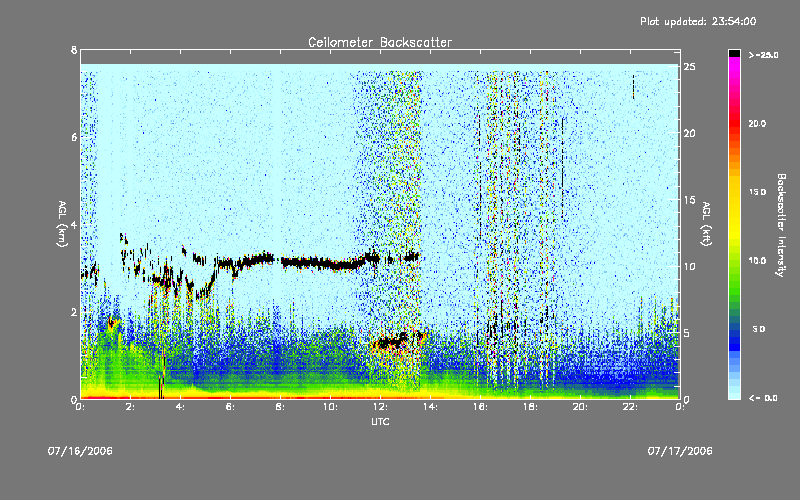Screen dimensions: 800x500
Task: Click the '6:' hour tick label on x-axis
Action: 231,407
